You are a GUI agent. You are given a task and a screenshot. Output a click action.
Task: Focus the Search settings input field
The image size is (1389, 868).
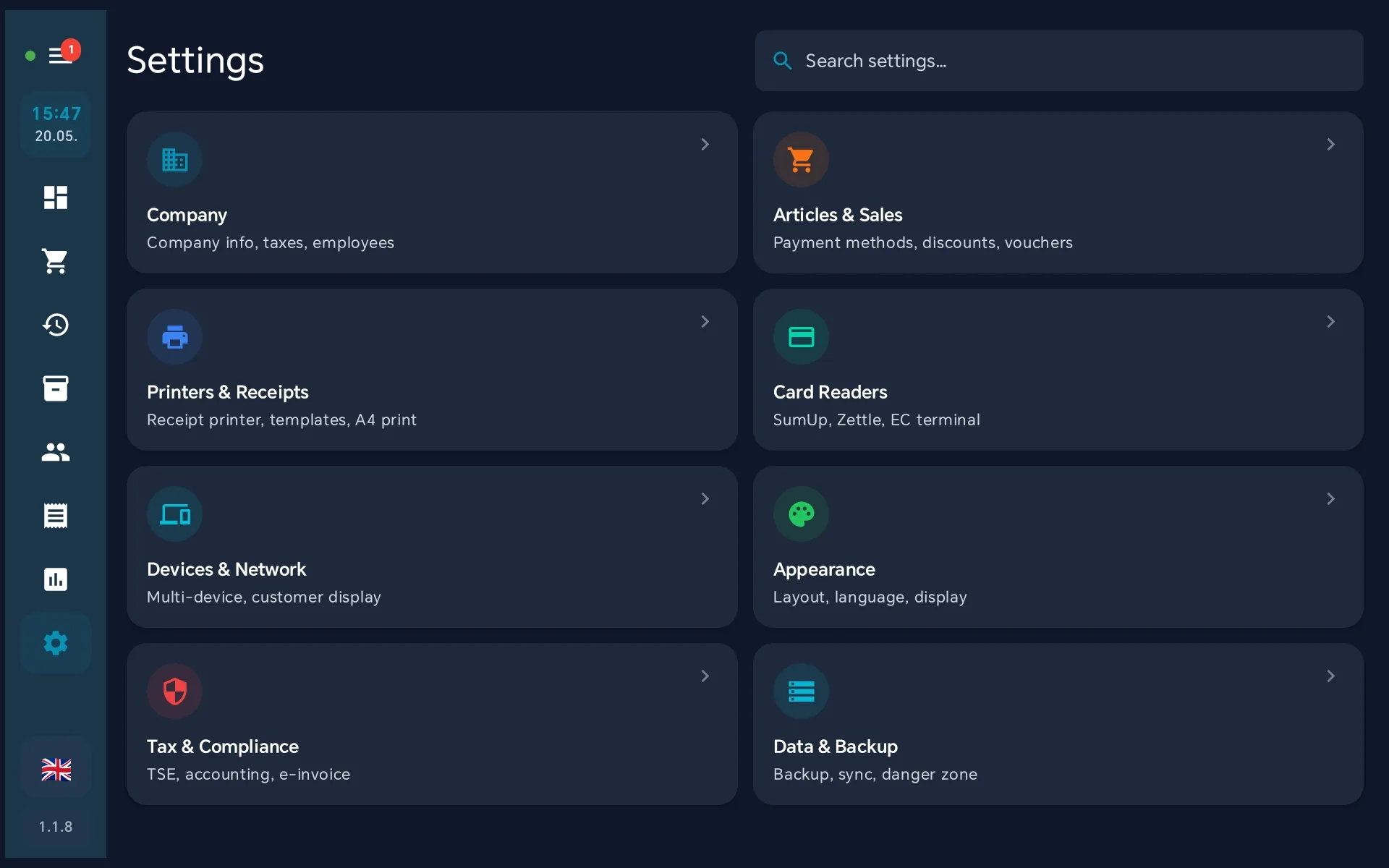(1059, 61)
